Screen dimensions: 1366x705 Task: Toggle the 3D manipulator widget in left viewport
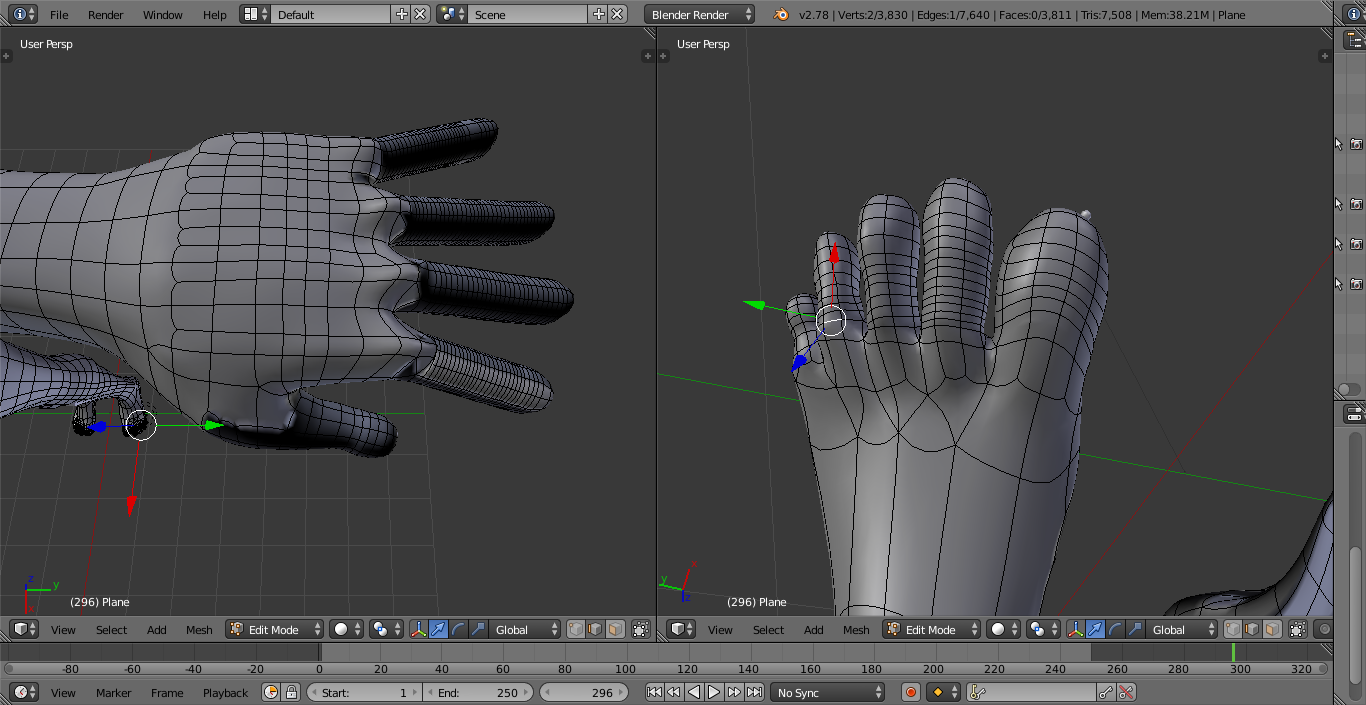pos(419,630)
